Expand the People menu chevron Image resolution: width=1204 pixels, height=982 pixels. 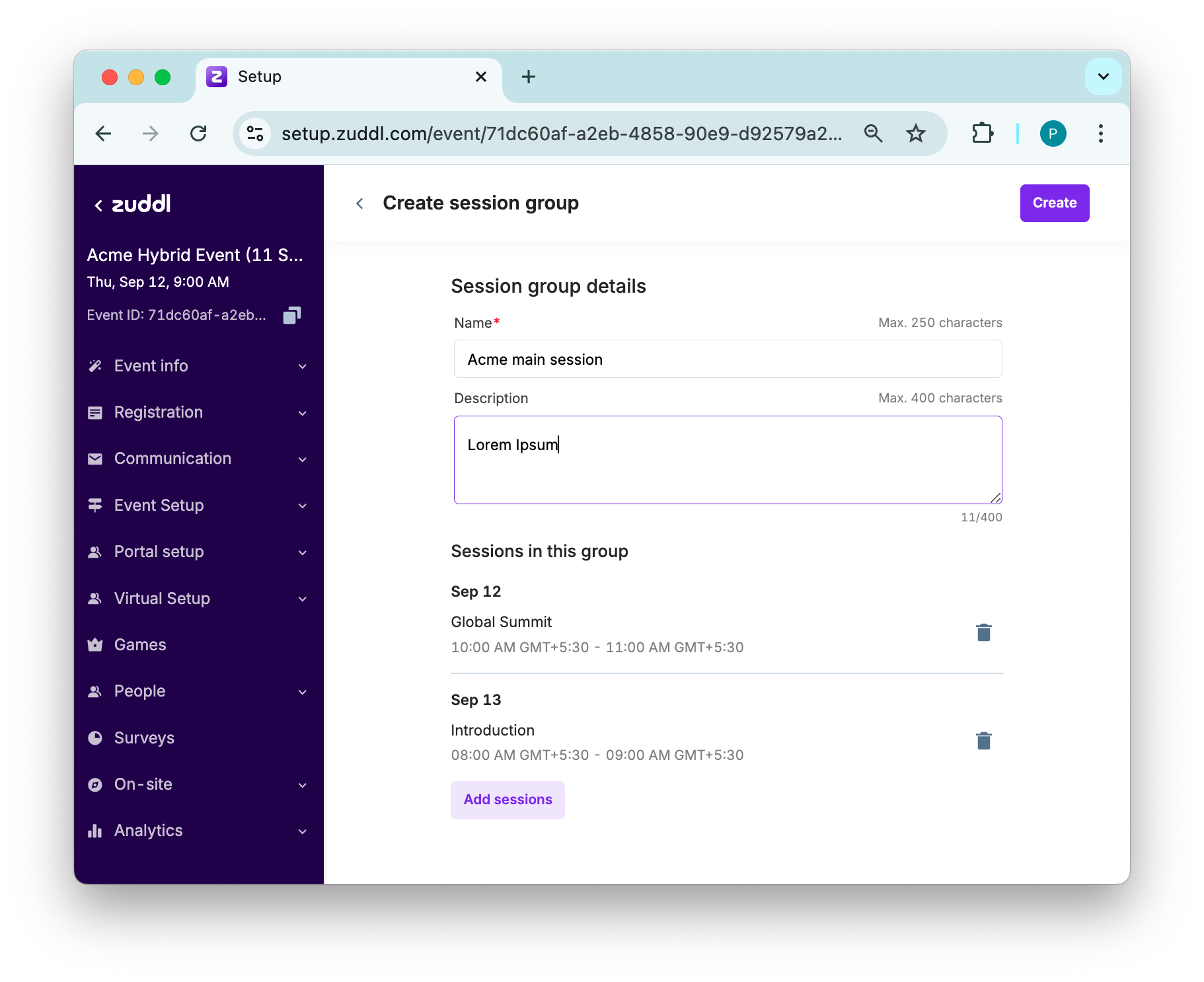[x=303, y=692]
